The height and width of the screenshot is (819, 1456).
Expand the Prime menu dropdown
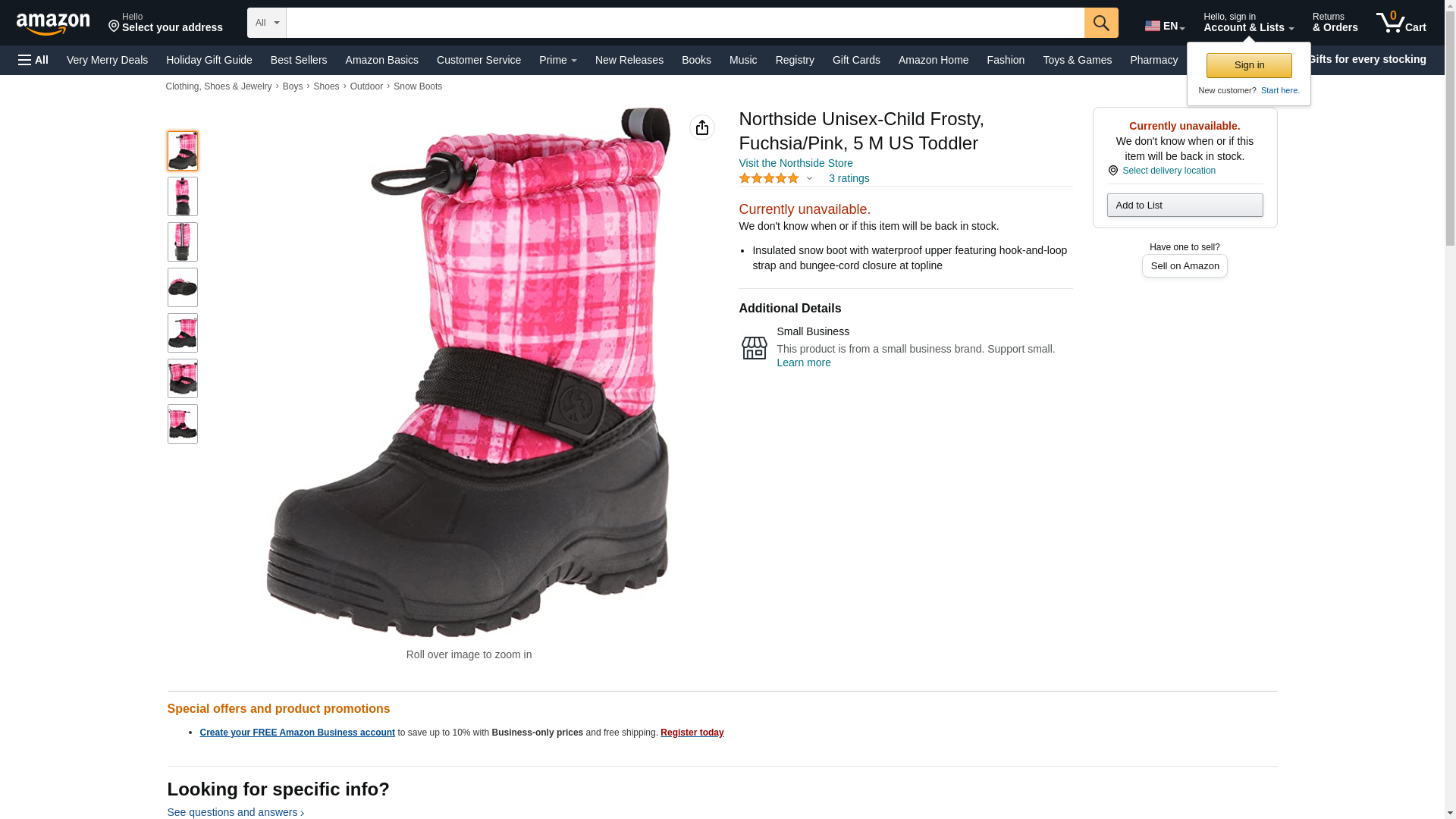pos(557,60)
